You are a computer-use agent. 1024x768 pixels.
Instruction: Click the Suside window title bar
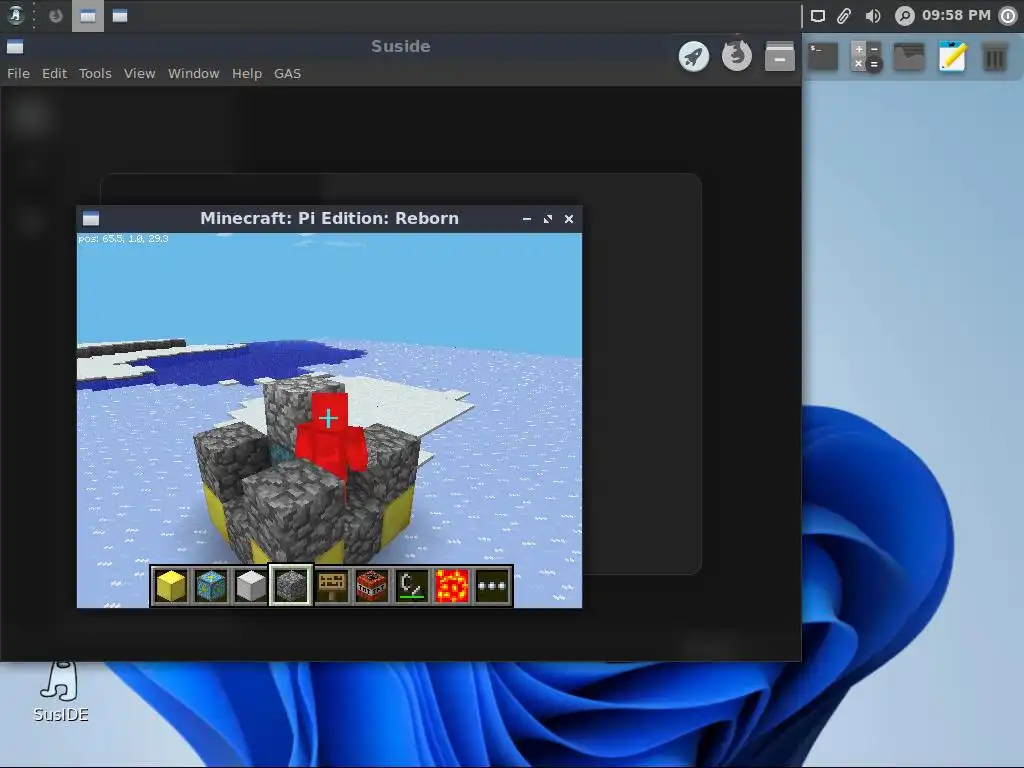click(400, 46)
